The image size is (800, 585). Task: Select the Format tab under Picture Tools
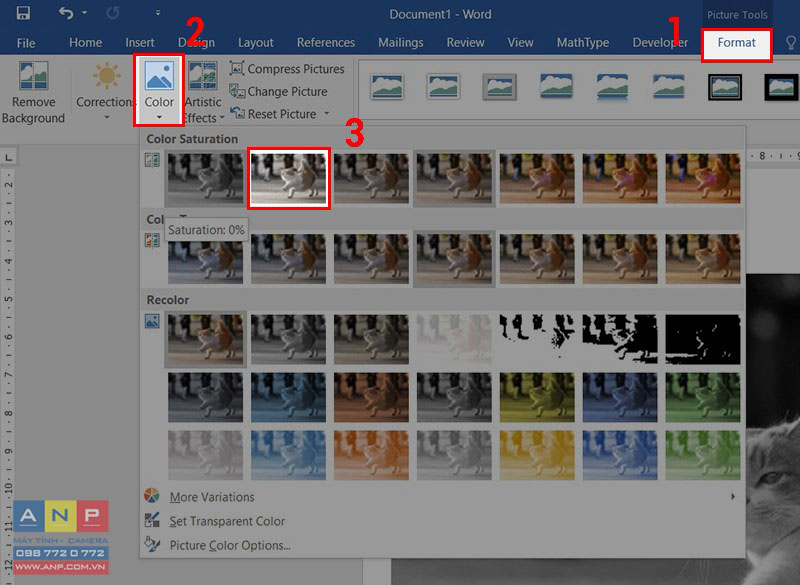pyautogui.click(x=736, y=42)
